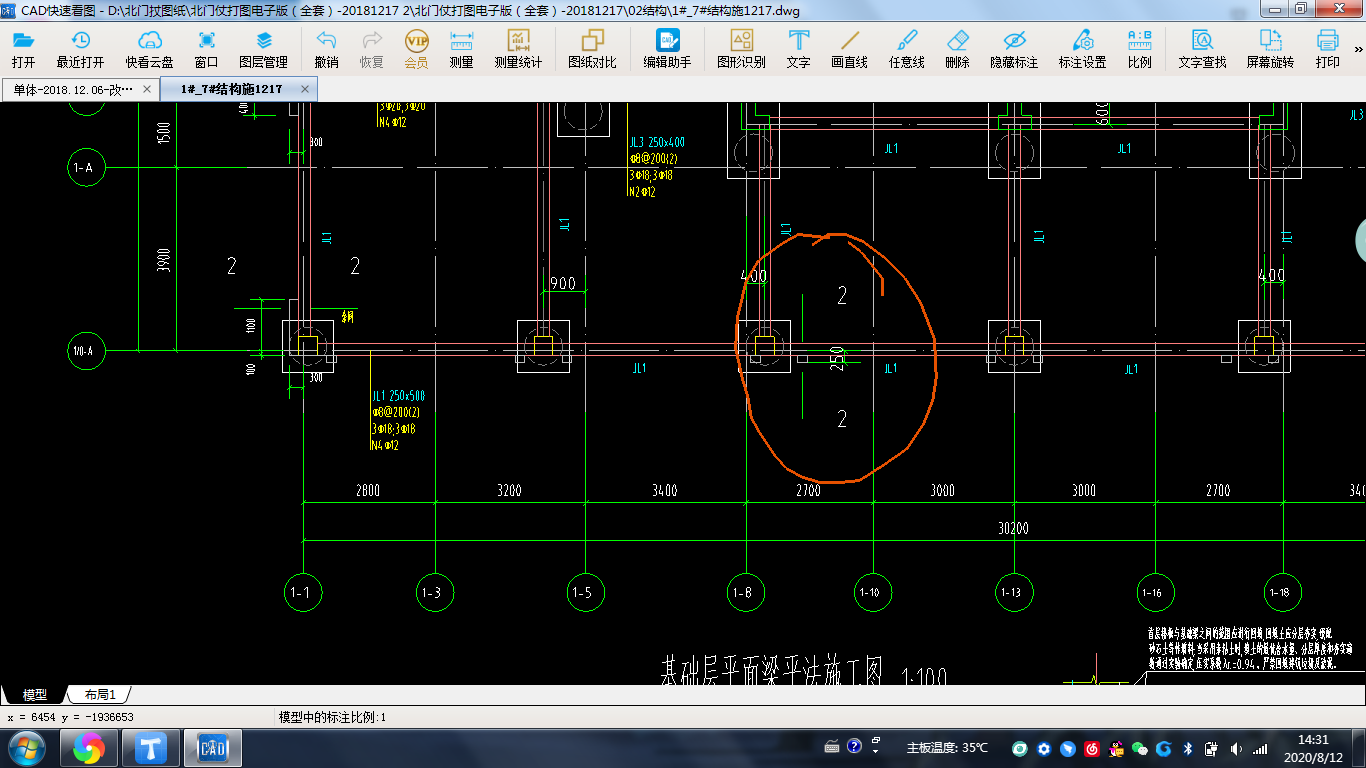
Task: Open 图层管理 layer manager
Action: [263, 49]
